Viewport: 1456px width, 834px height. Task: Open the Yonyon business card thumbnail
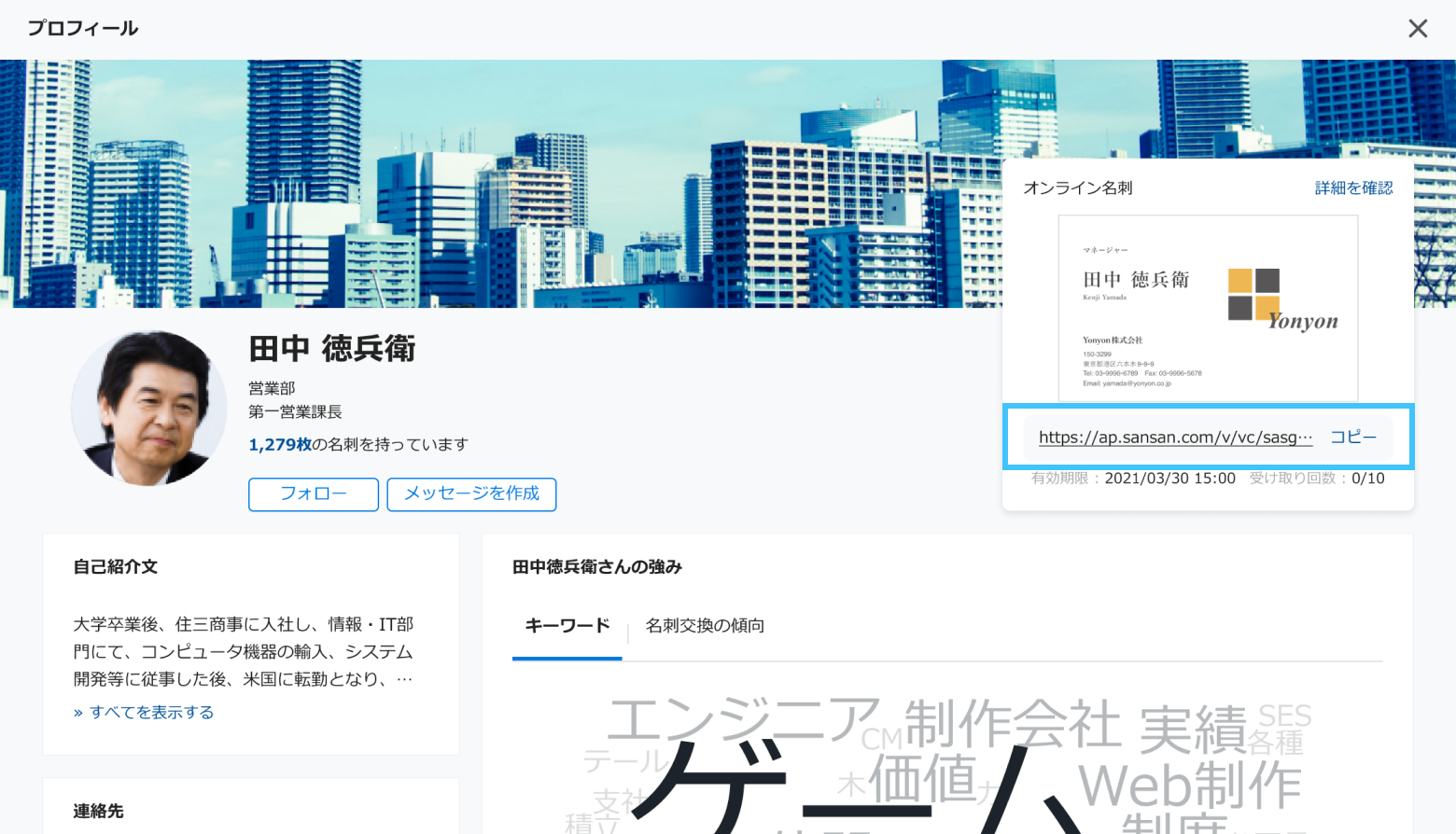click(1208, 309)
